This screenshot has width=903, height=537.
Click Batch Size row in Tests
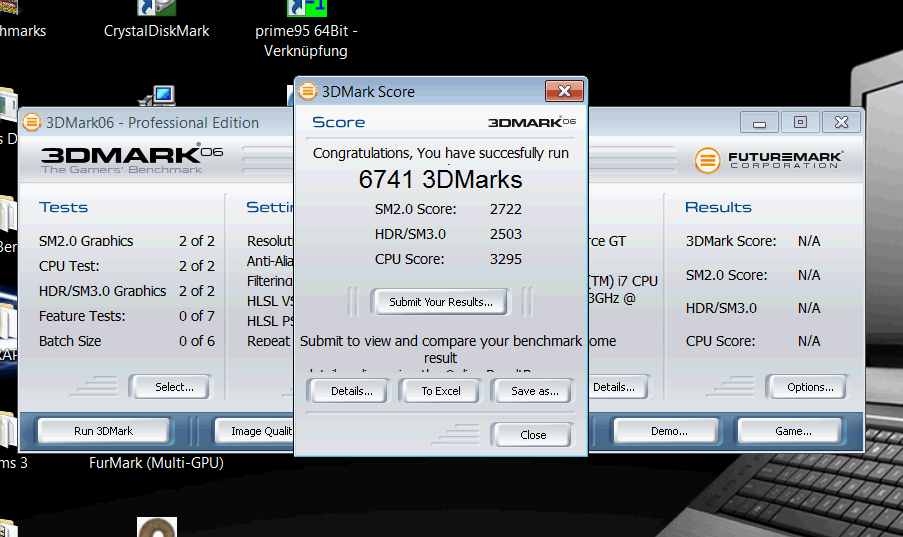click(127, 341)
